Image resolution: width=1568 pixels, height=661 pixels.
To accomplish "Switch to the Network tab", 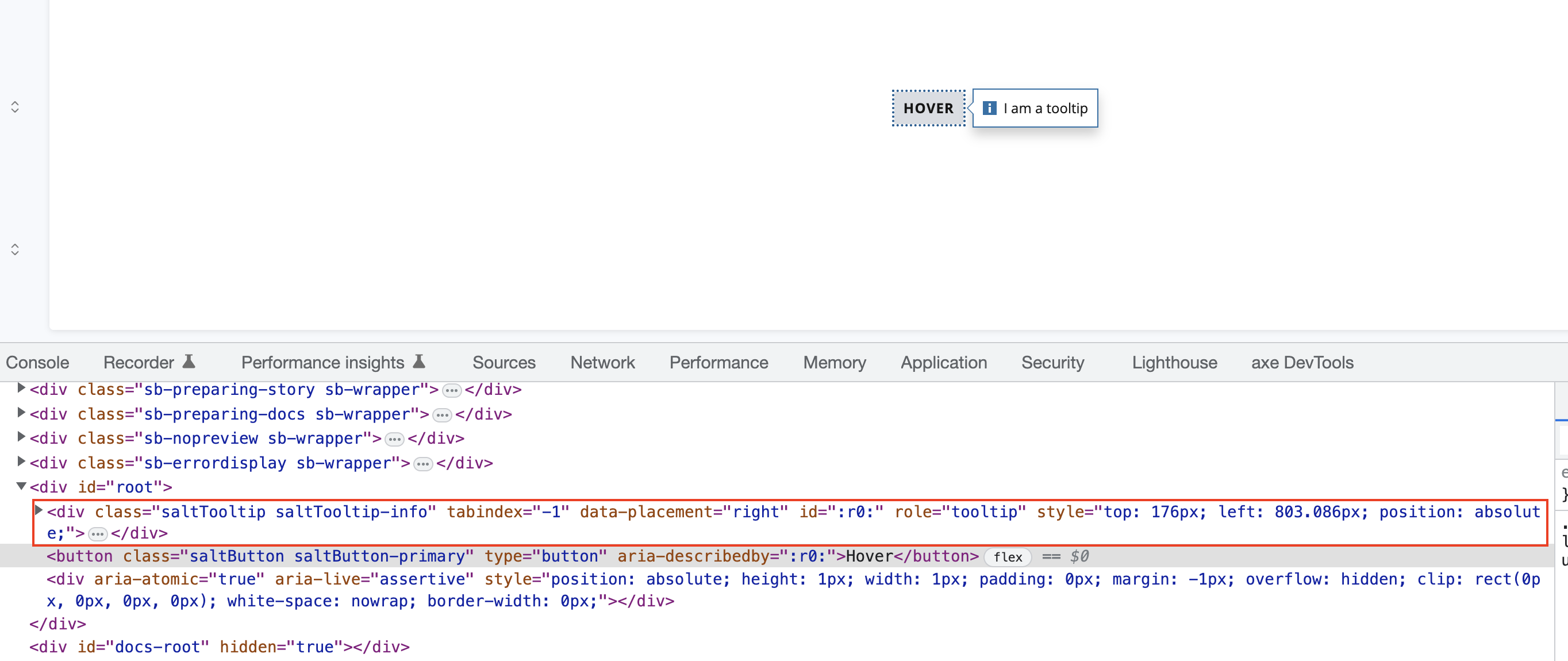I will click(x=602, y=362).
